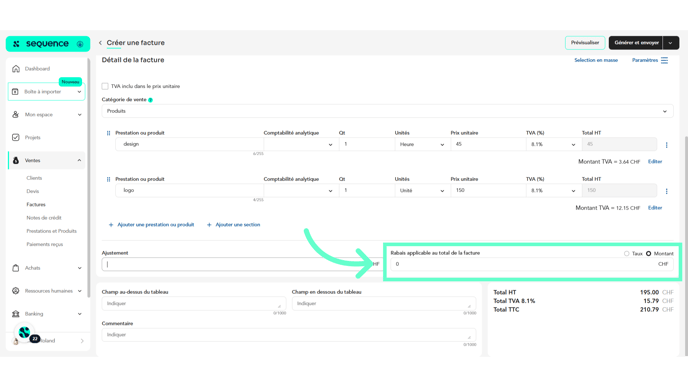Click the Commentaire text field

coord(289,335)
